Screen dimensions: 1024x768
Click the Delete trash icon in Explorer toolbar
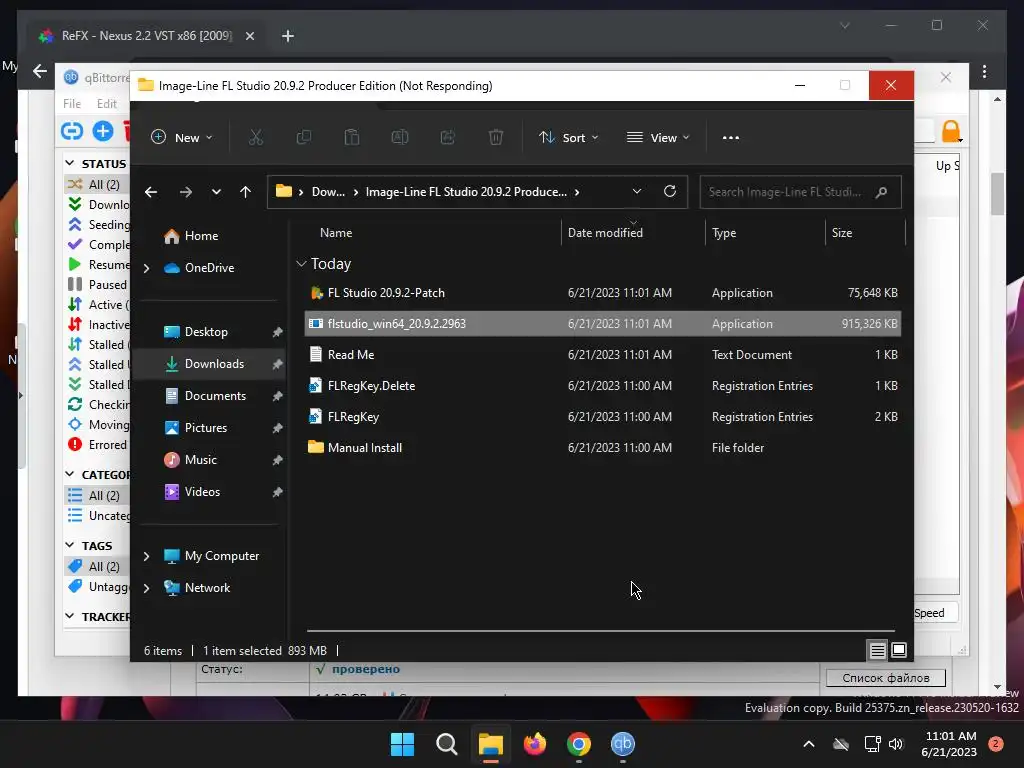(x=496, y=137)
